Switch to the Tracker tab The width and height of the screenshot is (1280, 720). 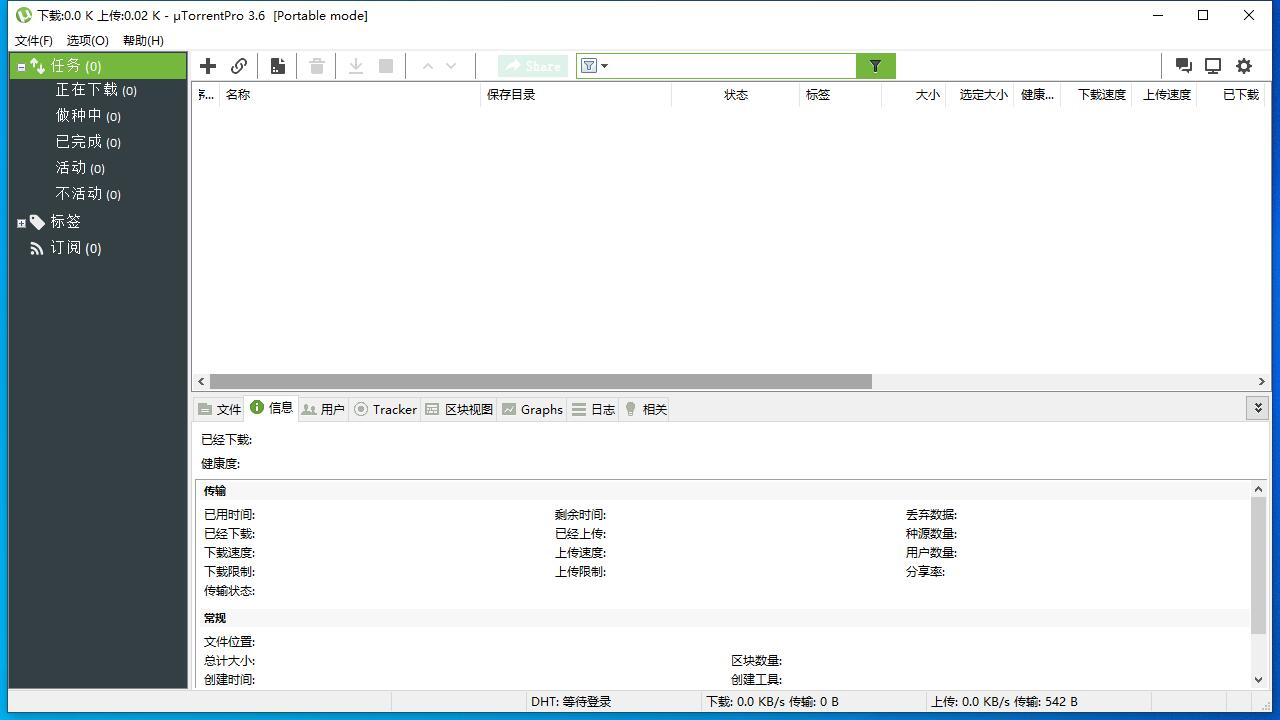(x=385, y=409)
